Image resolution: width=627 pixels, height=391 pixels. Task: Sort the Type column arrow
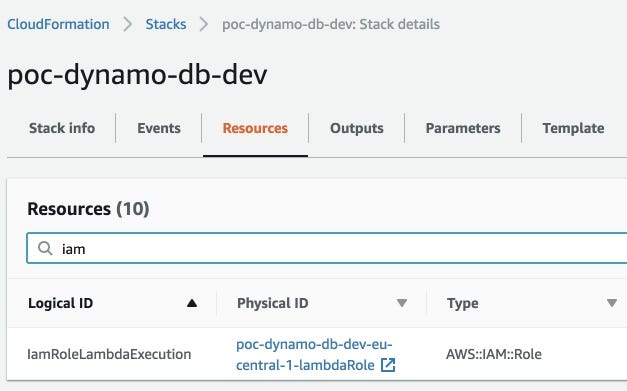click(x=612, y=303)
